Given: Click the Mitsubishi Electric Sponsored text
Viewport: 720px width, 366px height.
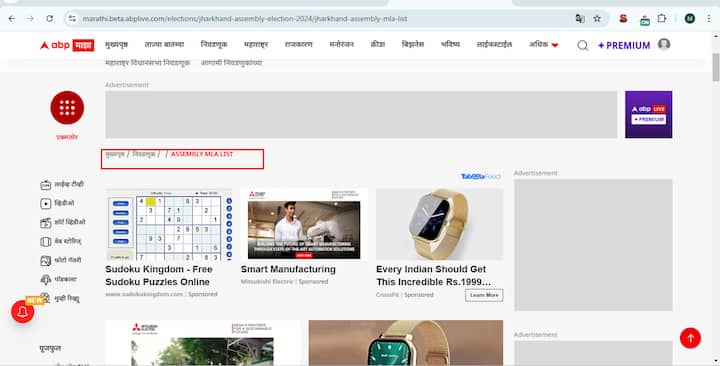Looking at the screenshot, I should click(284, 282).
